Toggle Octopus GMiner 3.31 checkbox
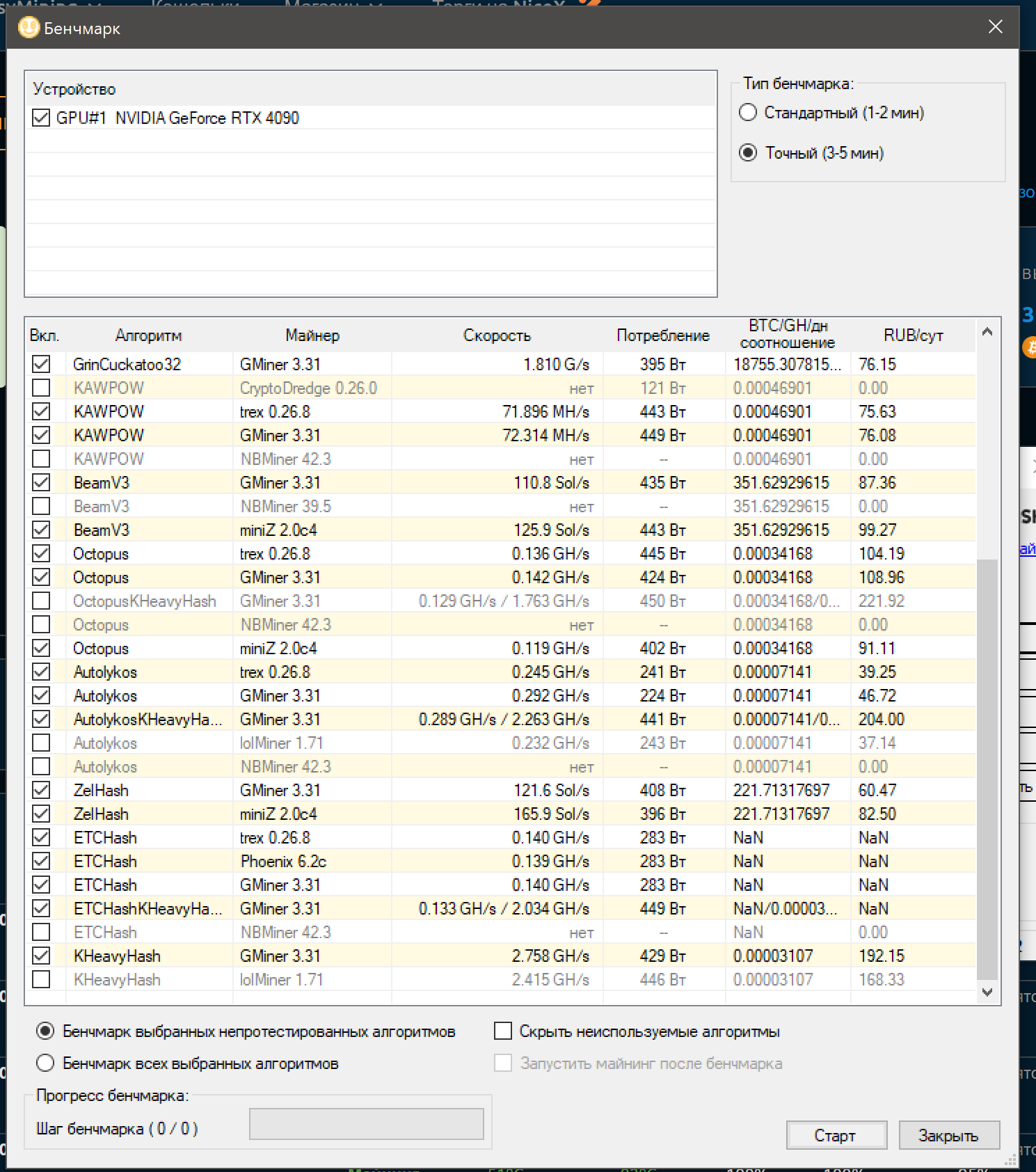1036x1172 pixels. (41, 577)
